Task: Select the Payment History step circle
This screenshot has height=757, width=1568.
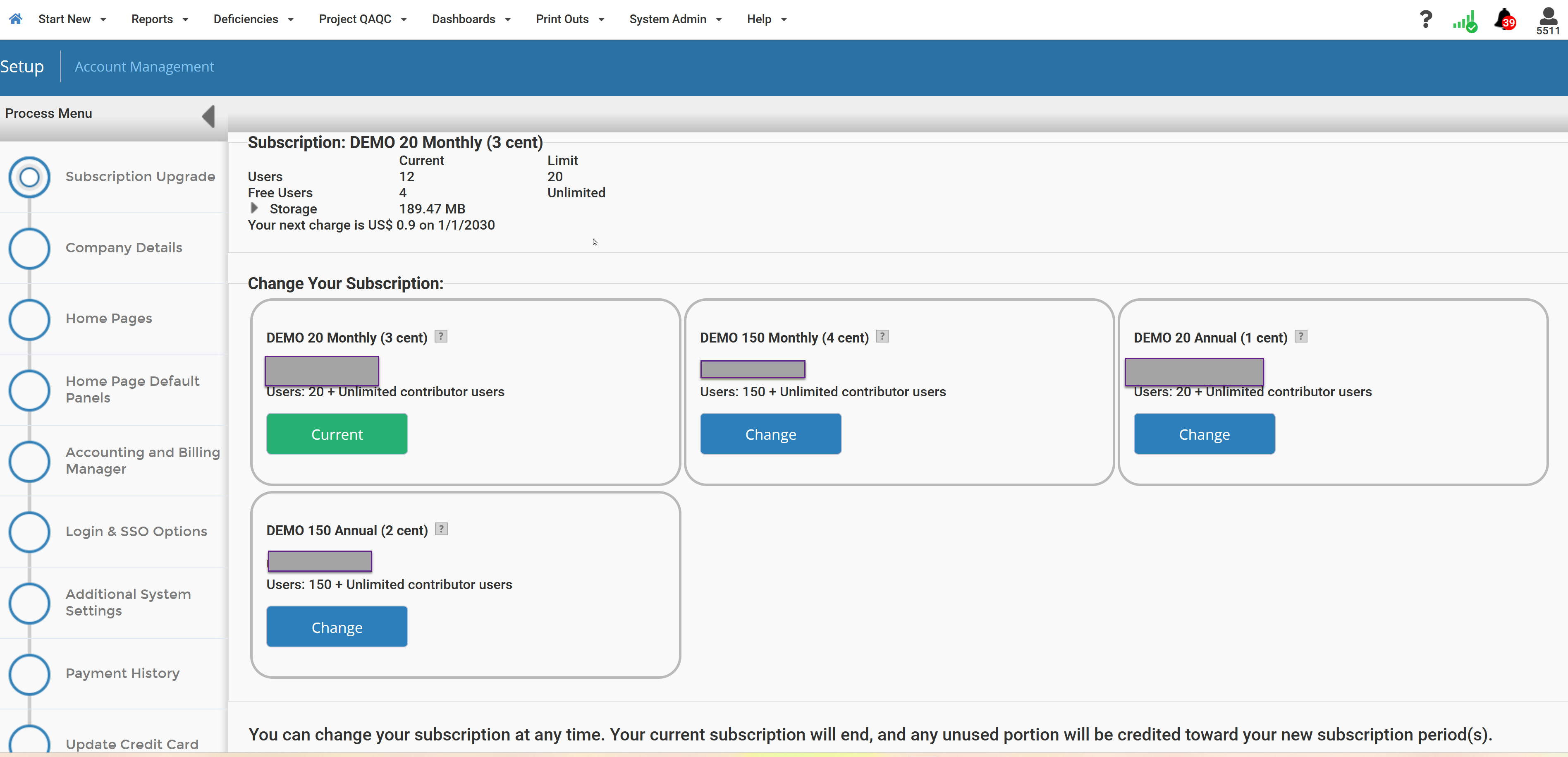Action: click(x=29, y=673)
